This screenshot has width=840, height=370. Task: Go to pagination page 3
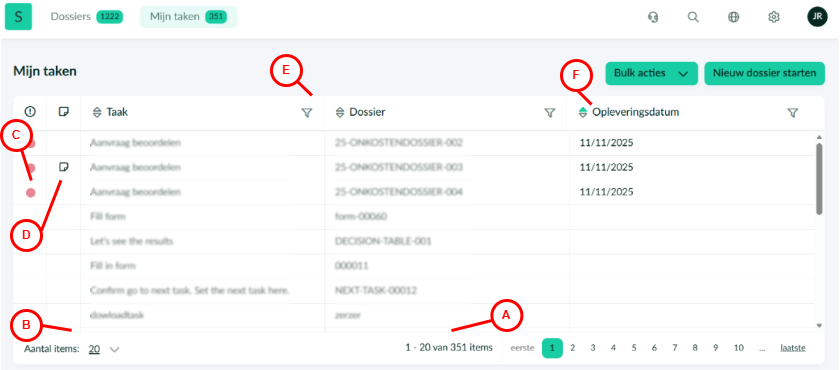point(593,348)
